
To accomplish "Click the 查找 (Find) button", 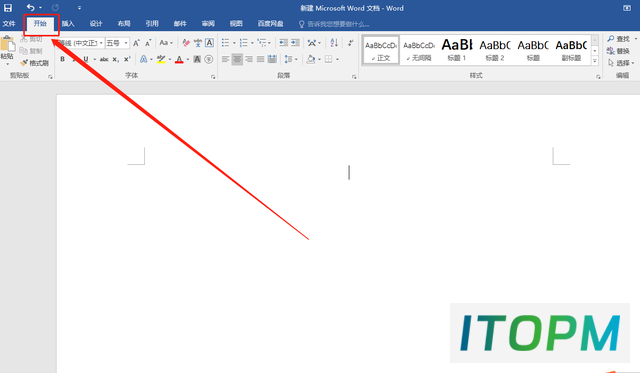I will (x=619, y=39).
